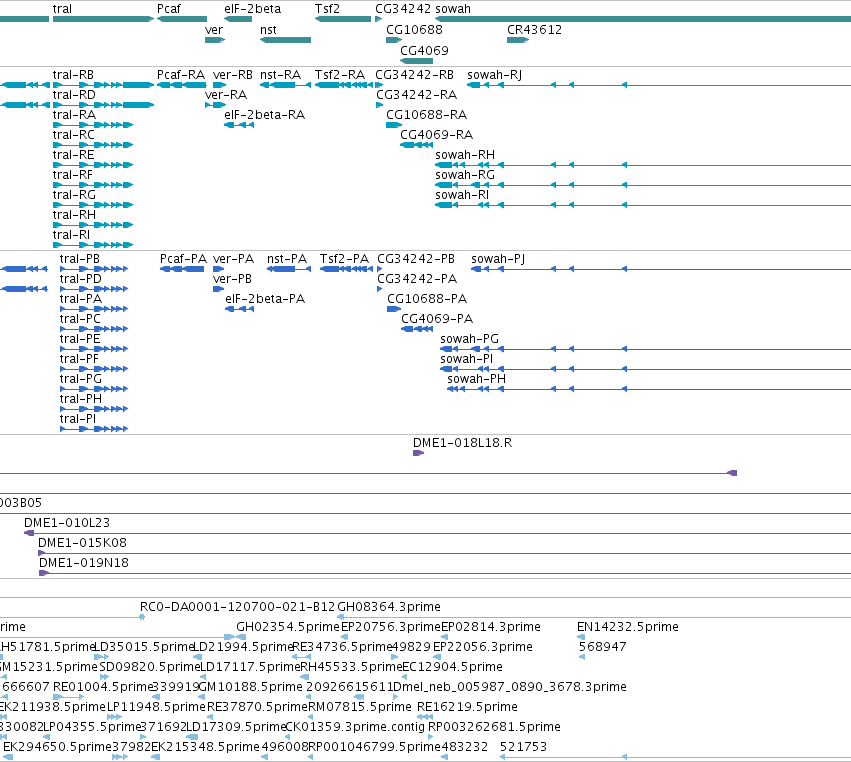This screenshot has width=851, height=762.
Task: Click transcript label Pcaf-RA
Action: [x=181, y=75]
